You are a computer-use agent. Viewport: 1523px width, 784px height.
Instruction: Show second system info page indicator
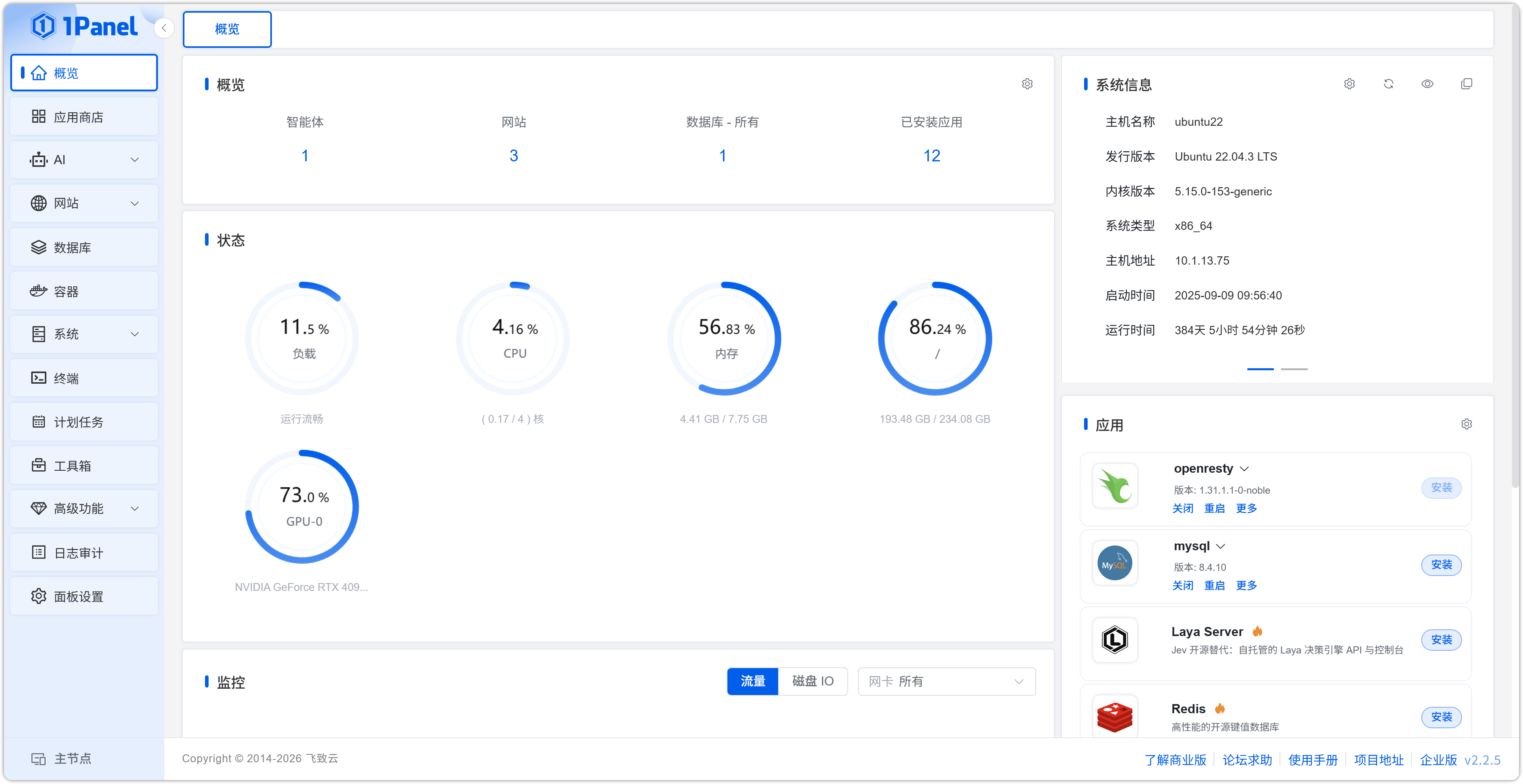click(1294, 369)
